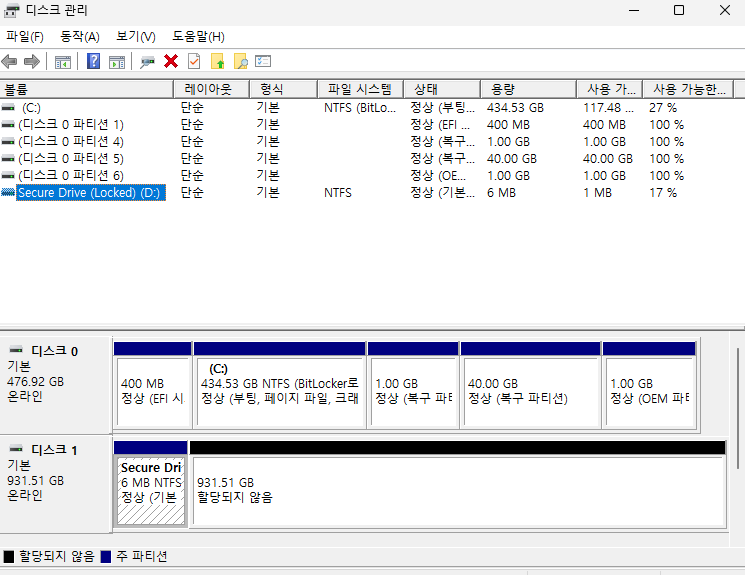This screenshot has width=745, height=575.
Task: Click the folder with green arrow icon
Action: [x=218, y=61]
